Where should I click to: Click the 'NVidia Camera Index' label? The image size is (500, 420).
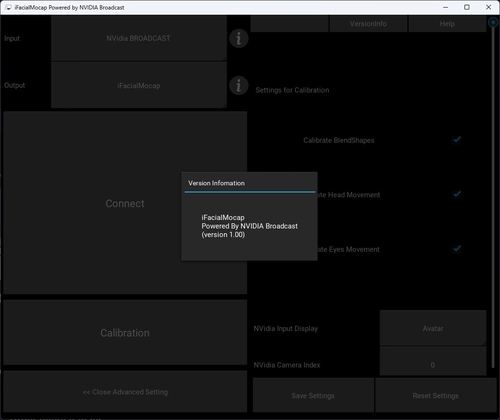coord(287,365)
